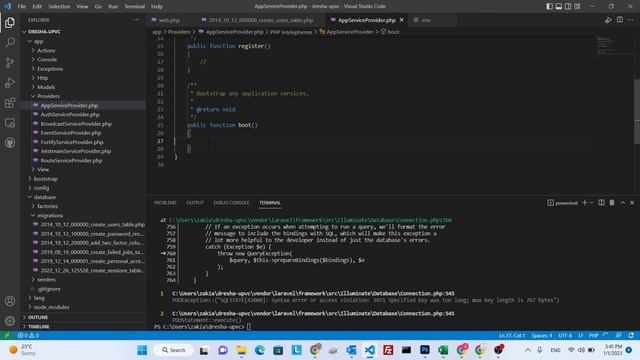Open Photoshop from the taskbar

[x=424, y=350]
